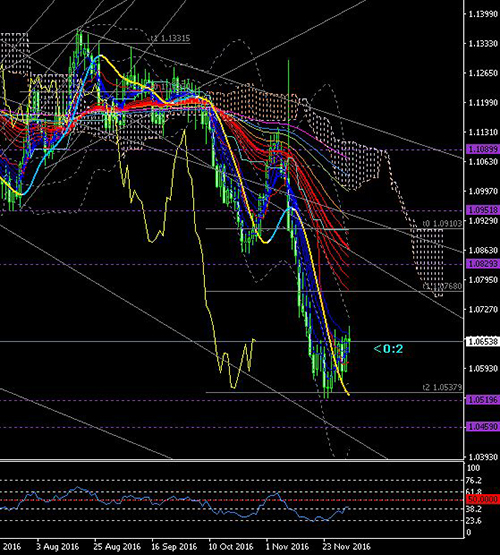Click the 3 Aug 2016 date label
The height and width of the screenshot is (555, 500).
(x=57, y=547)
